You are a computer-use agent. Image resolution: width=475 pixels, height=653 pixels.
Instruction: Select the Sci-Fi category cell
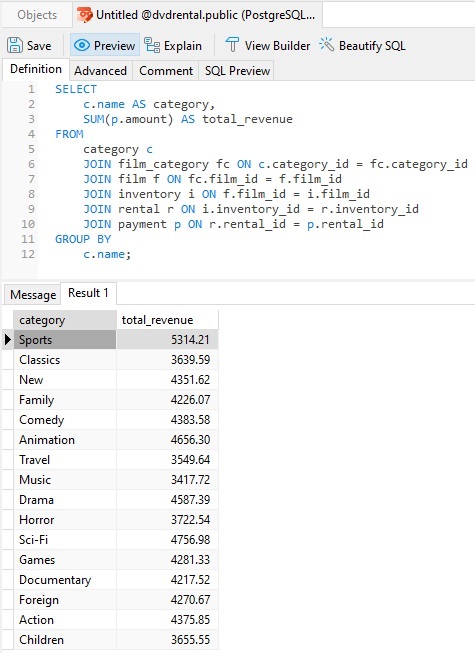tap(65, 539)
